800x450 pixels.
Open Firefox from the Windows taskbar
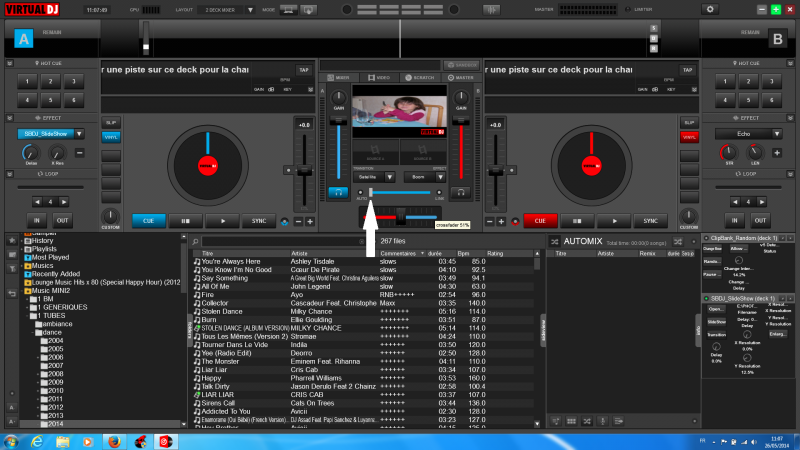point(113,440)
